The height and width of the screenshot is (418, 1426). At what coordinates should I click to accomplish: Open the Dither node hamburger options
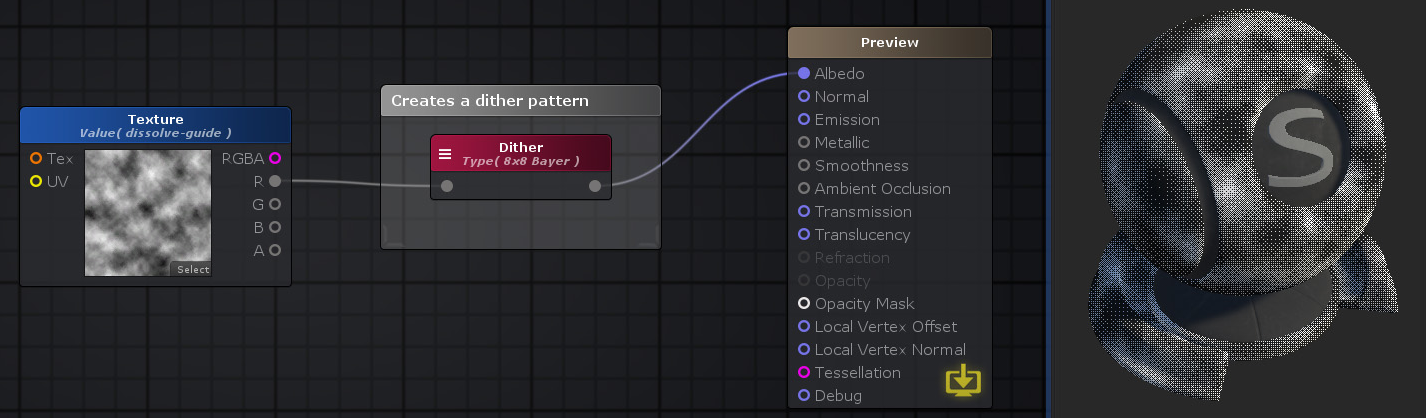pos(445,154)
